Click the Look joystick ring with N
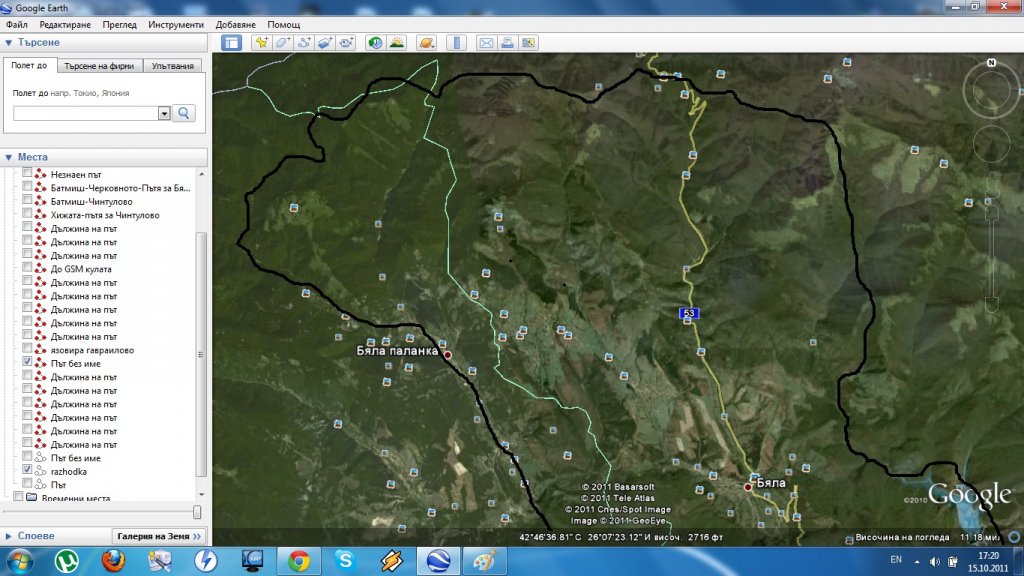This screenshot has height=576, width=1024. coord(991,90)
